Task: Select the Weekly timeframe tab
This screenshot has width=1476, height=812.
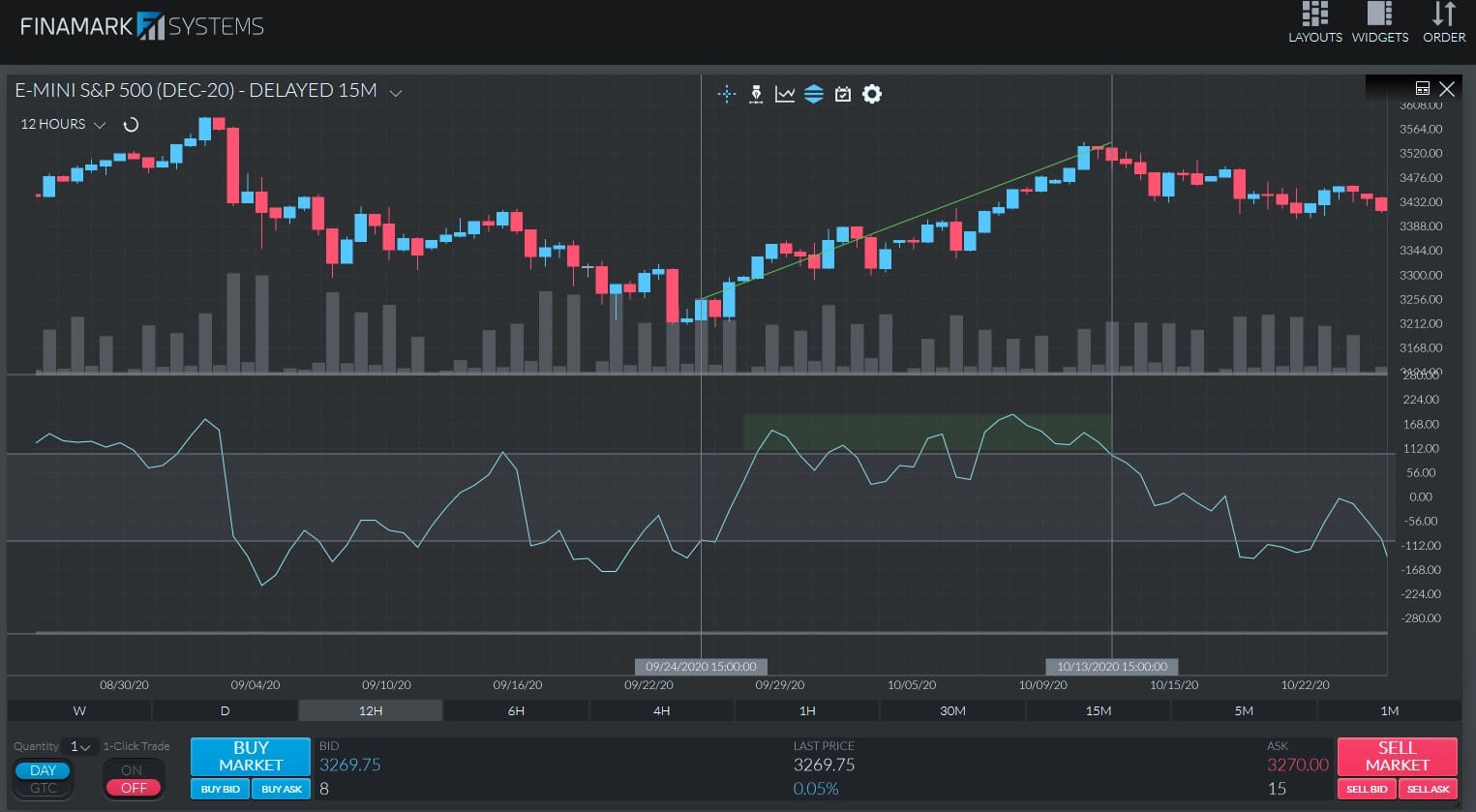Action: pos(77,709)
